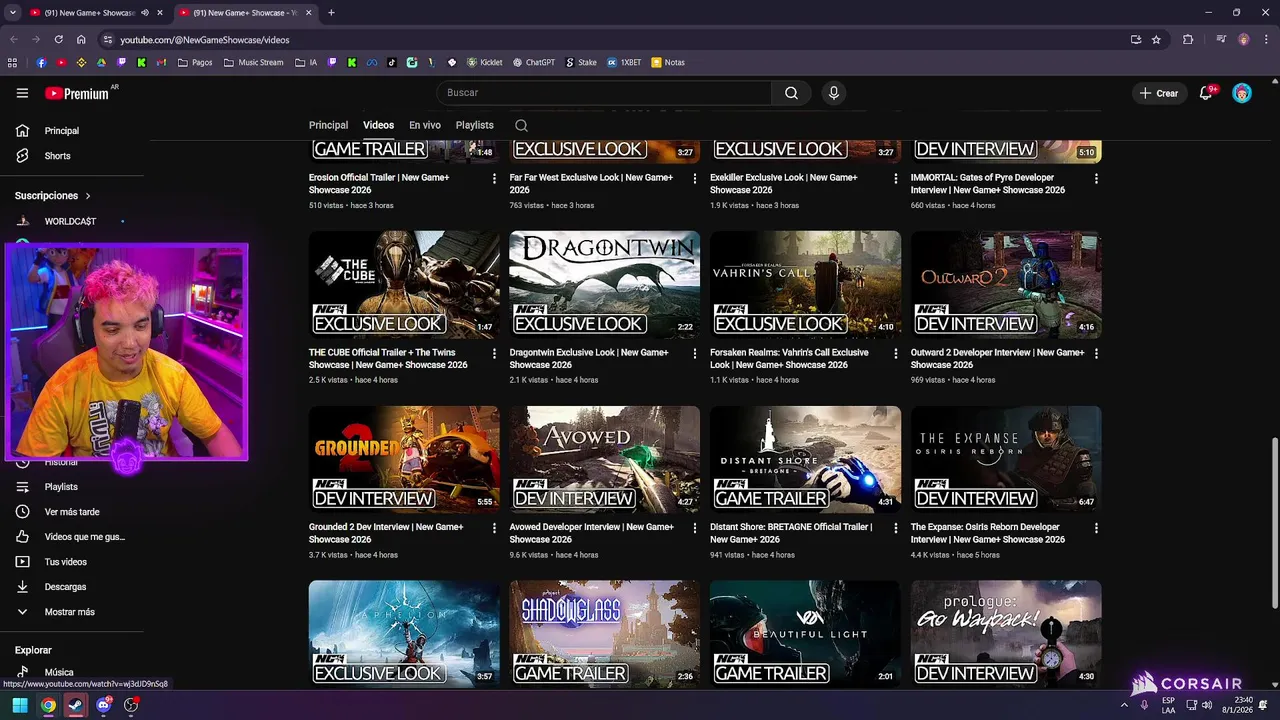Switch to the Principal channel tab
1280x720 pixels.
[328, 125]
